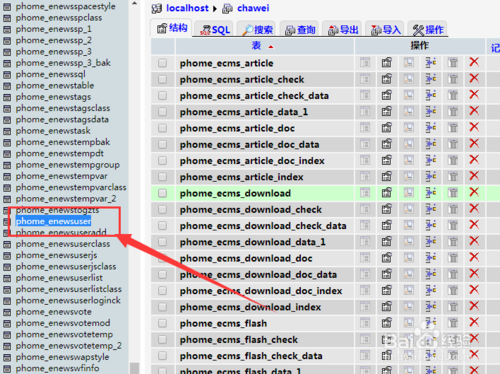Check the phome_ecms_flash row checkbox

pyautogui.click(x=162, y=323)
